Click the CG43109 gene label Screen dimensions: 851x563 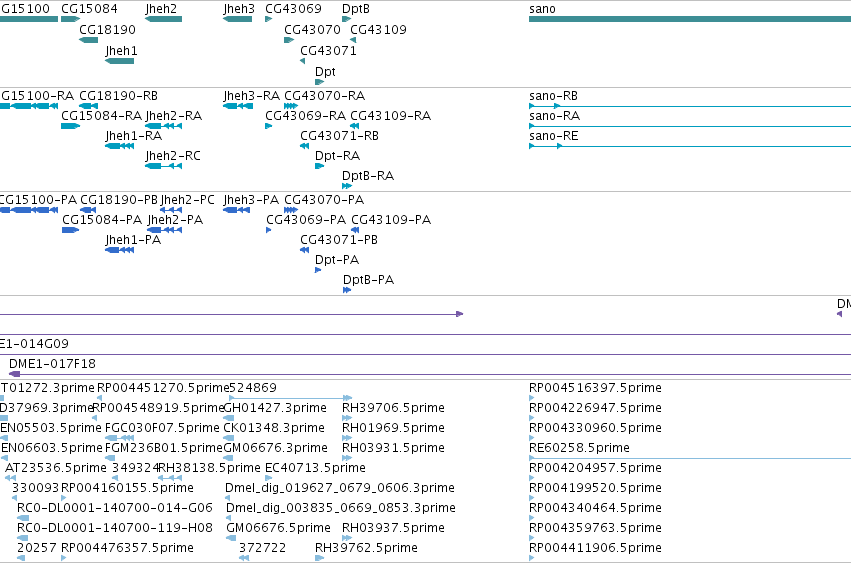[378, 30]
